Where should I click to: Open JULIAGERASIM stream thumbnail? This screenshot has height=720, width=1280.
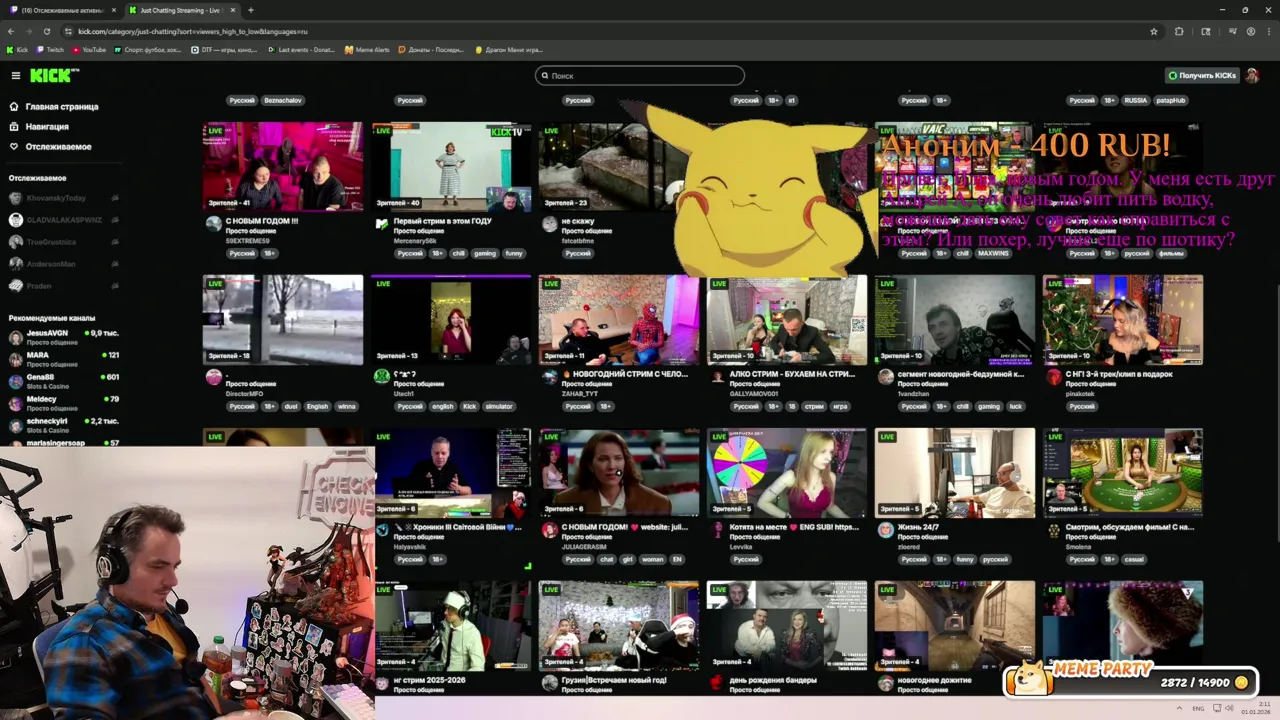pyautogui.click(x=619, y=473)
